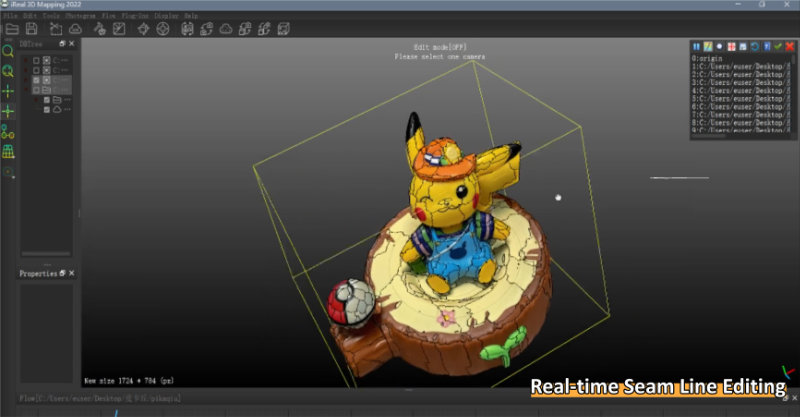
Task: Open the Tools menu
Action: pyautogui.click(x=51, y=16)
